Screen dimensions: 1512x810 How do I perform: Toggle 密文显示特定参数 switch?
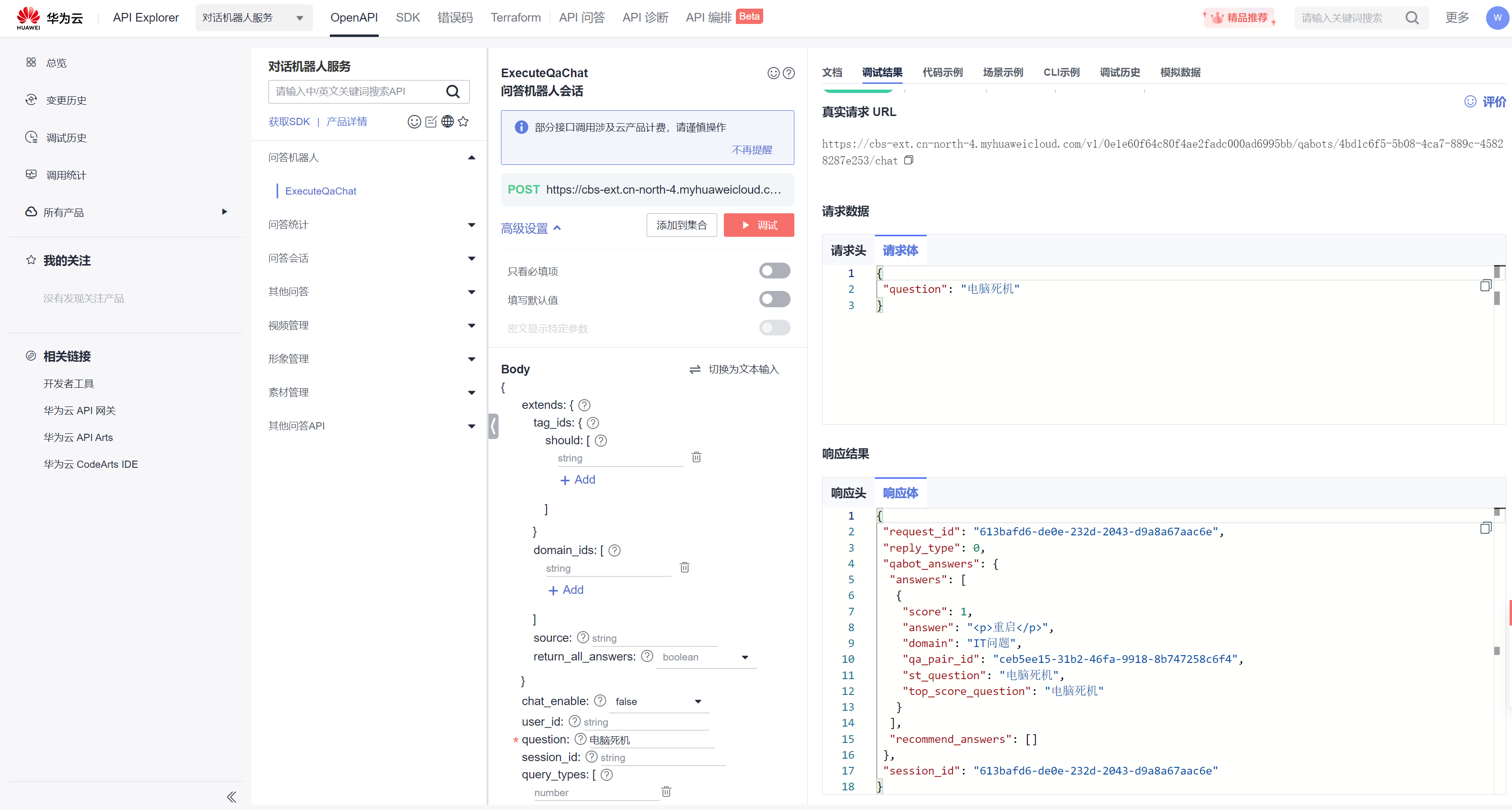774,327
